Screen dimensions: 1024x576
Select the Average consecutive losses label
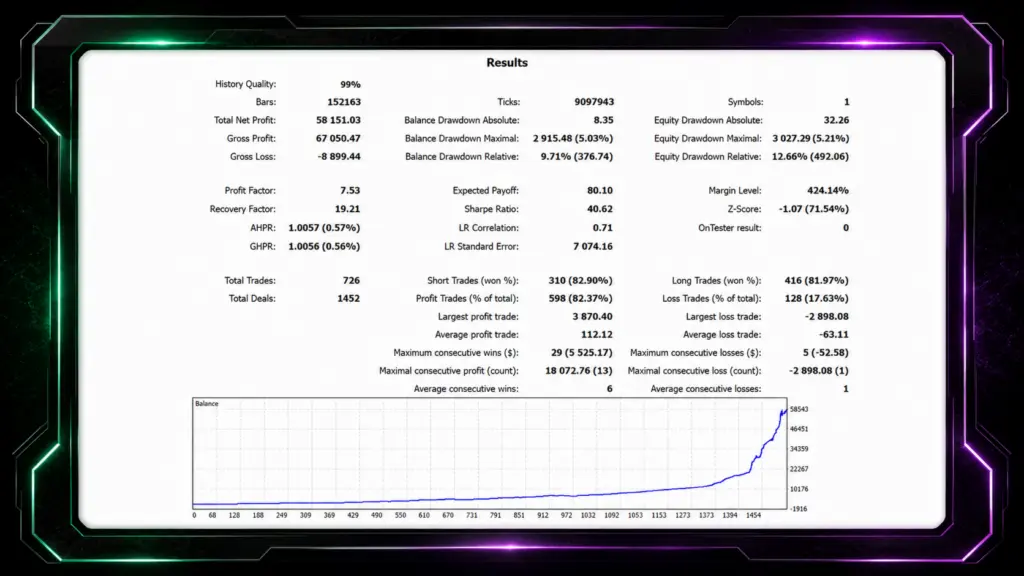[x=706, y=389]
